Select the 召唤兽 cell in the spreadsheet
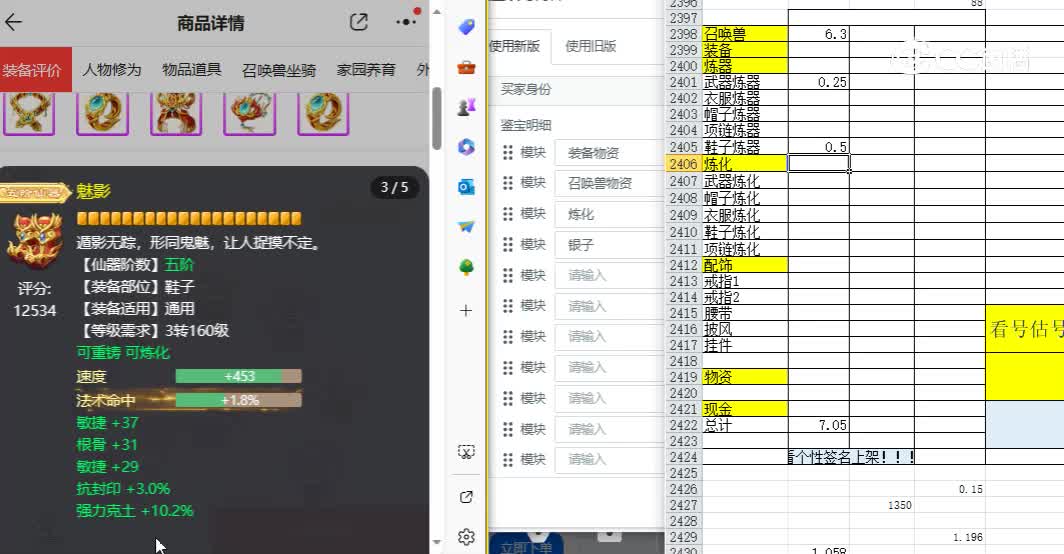Viewport: 1064px width, 554px height. 744,34
